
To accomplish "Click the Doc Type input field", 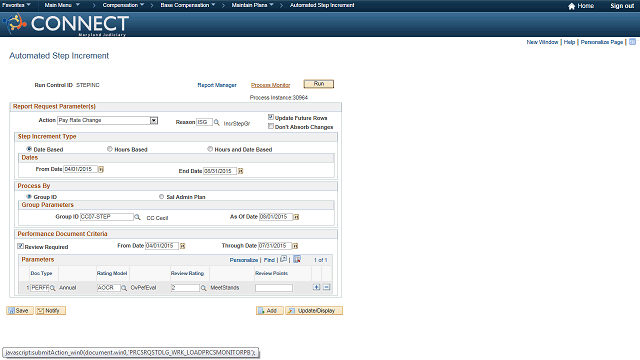I will [40, 288].
